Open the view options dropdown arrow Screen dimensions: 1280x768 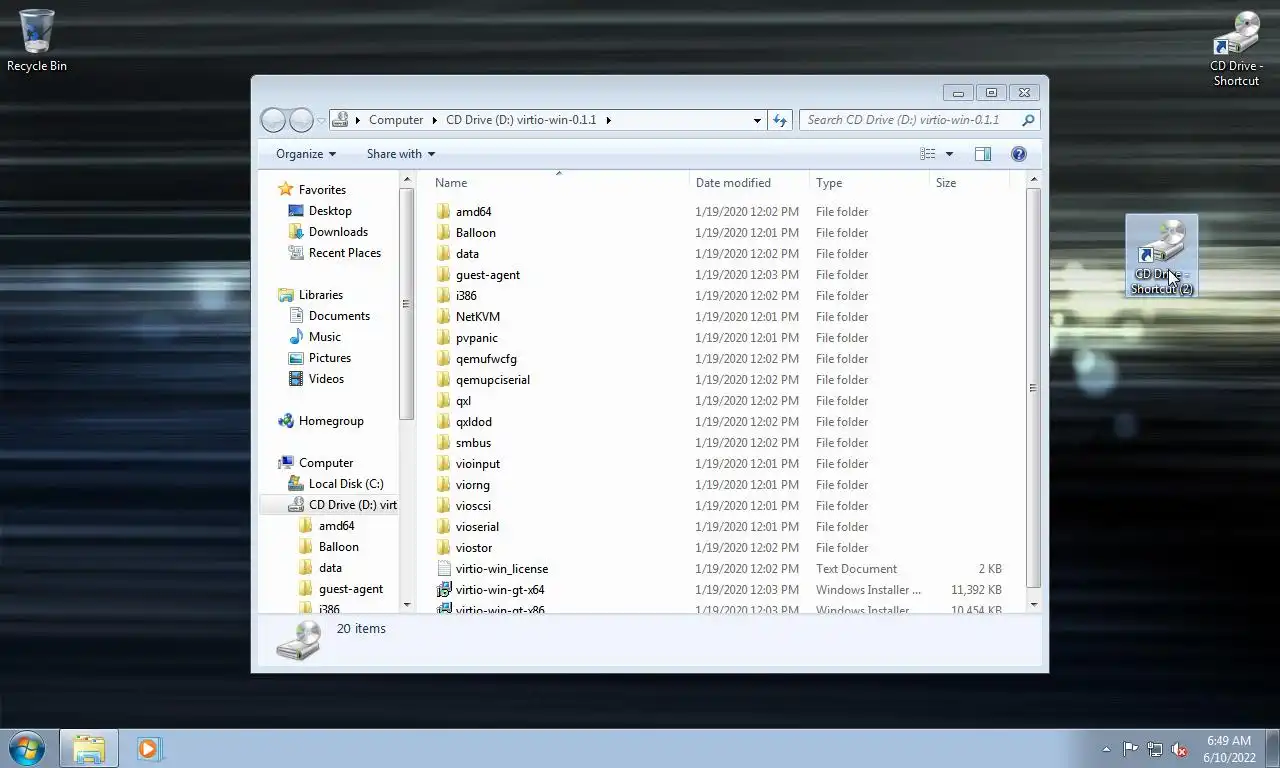(x=949, y=154)
